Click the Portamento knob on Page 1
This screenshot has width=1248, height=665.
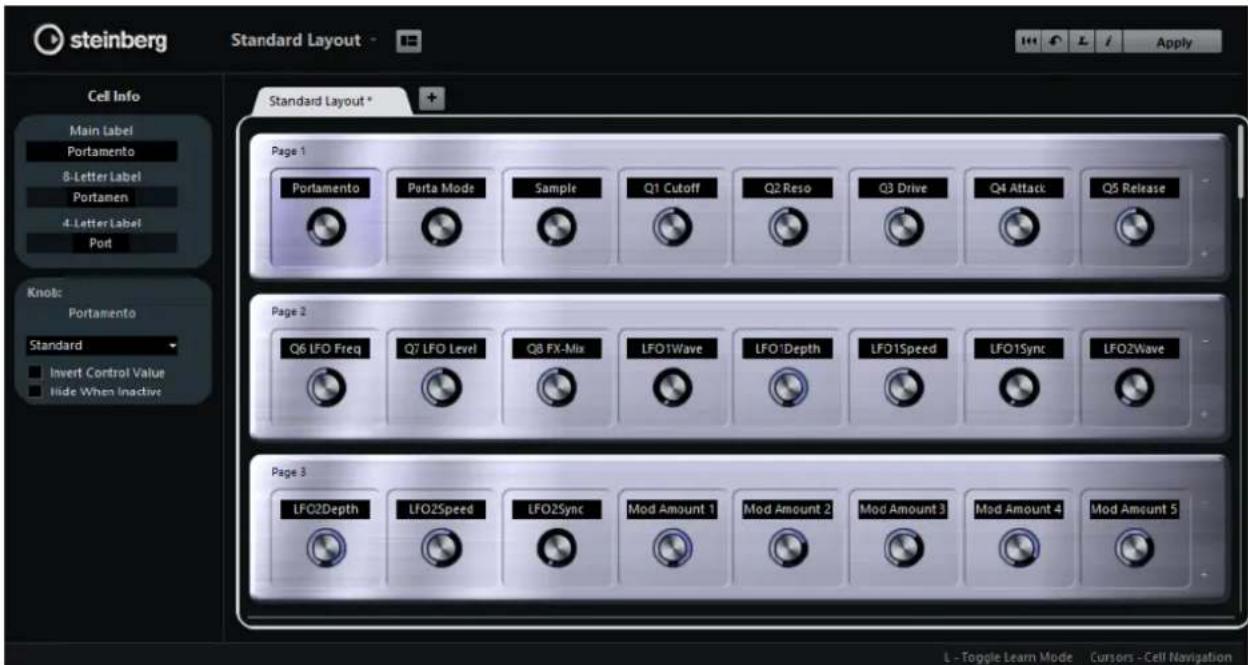coord(326,229)
